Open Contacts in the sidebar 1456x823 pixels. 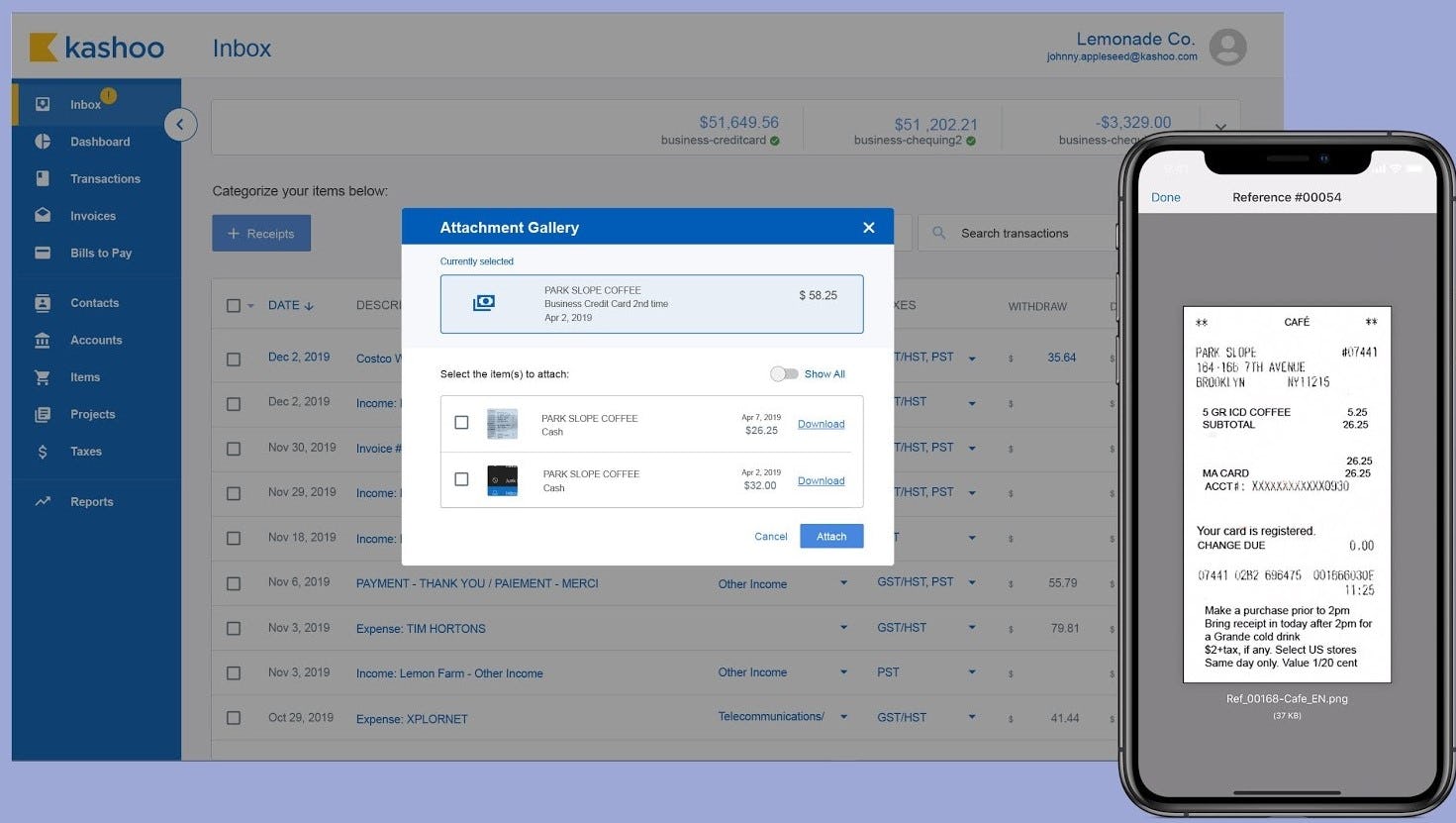(94, 303)
